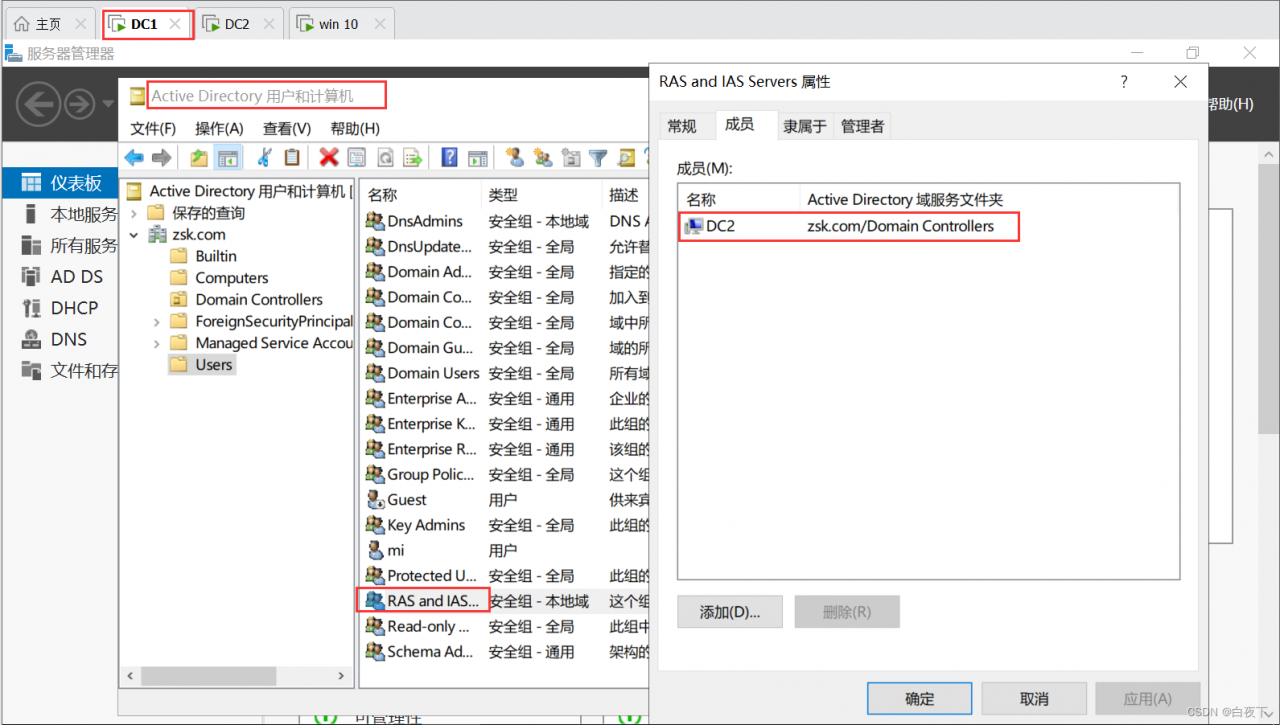Switch to the 管理者 tab
This screenshot has width=1280, height=725.
(862, 126)
